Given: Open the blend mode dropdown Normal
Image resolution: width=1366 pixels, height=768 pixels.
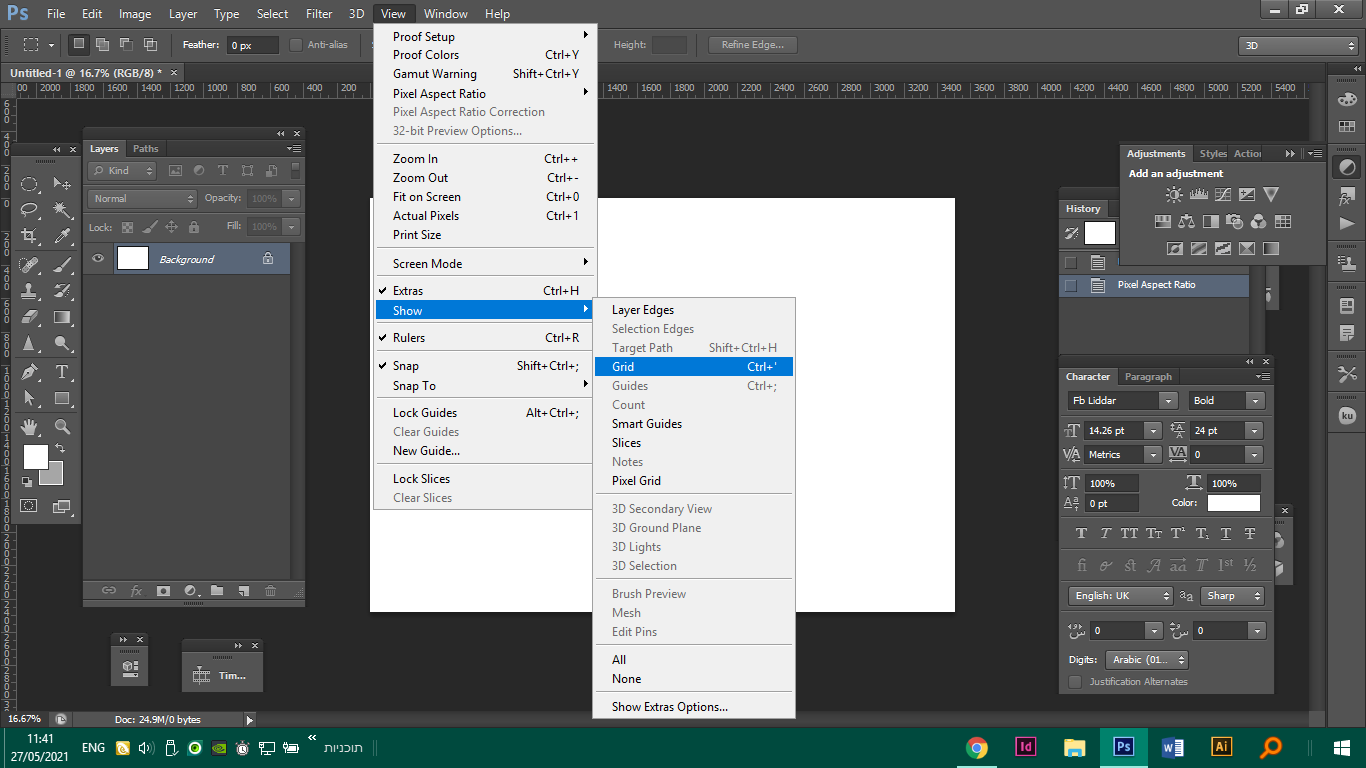Looking at the screenshot, I should coord(142,199).
